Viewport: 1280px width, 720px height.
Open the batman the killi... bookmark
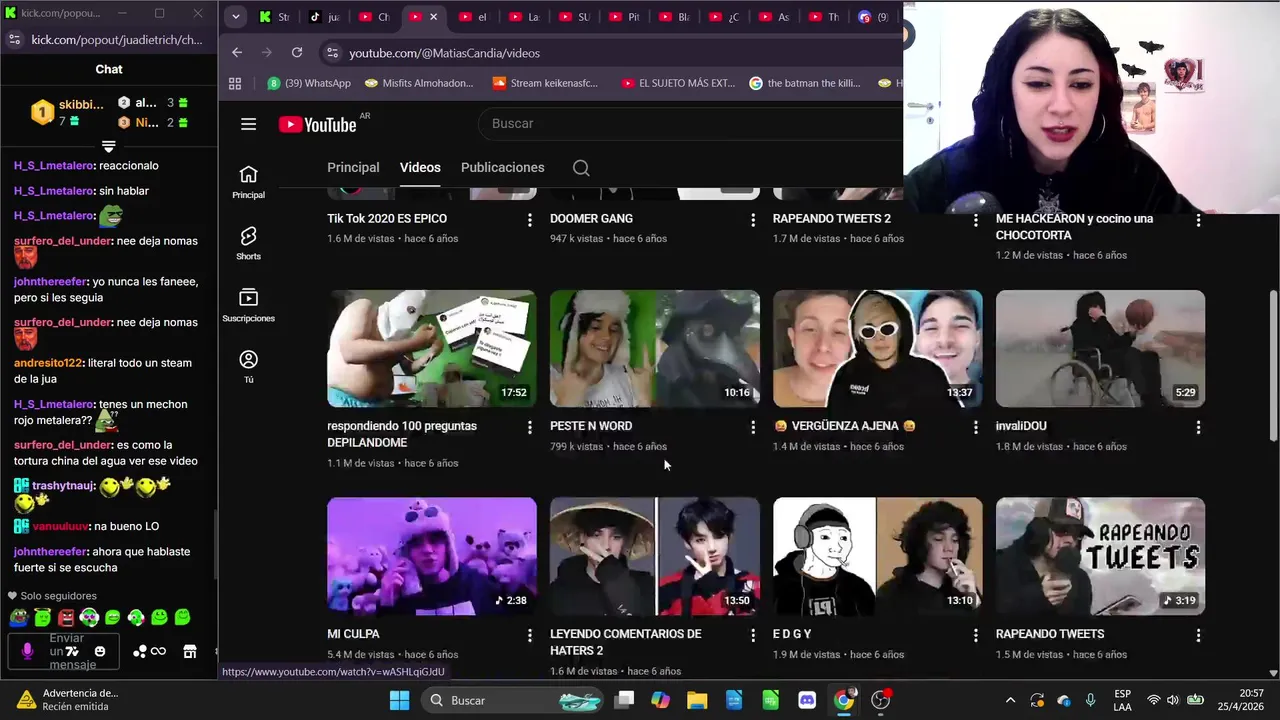click(805, 83)
